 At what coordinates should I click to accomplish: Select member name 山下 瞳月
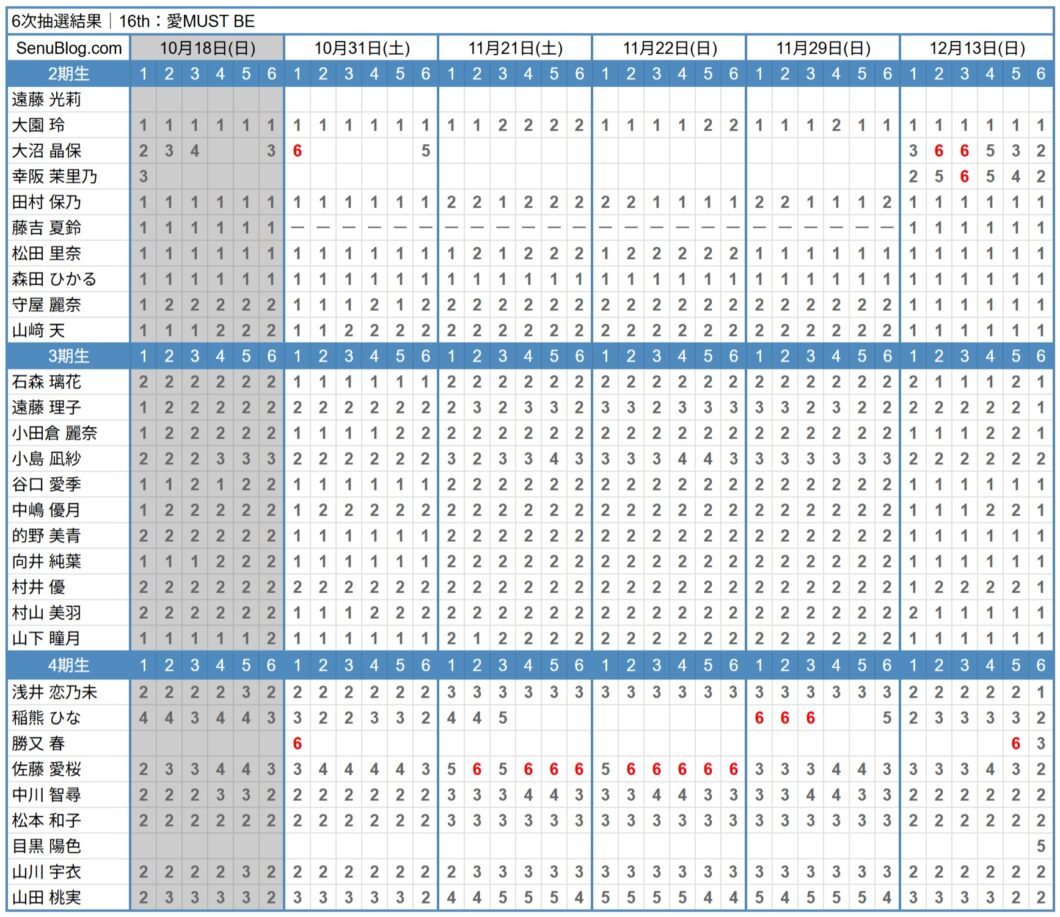pyautogui.click(x=47, y=640)
